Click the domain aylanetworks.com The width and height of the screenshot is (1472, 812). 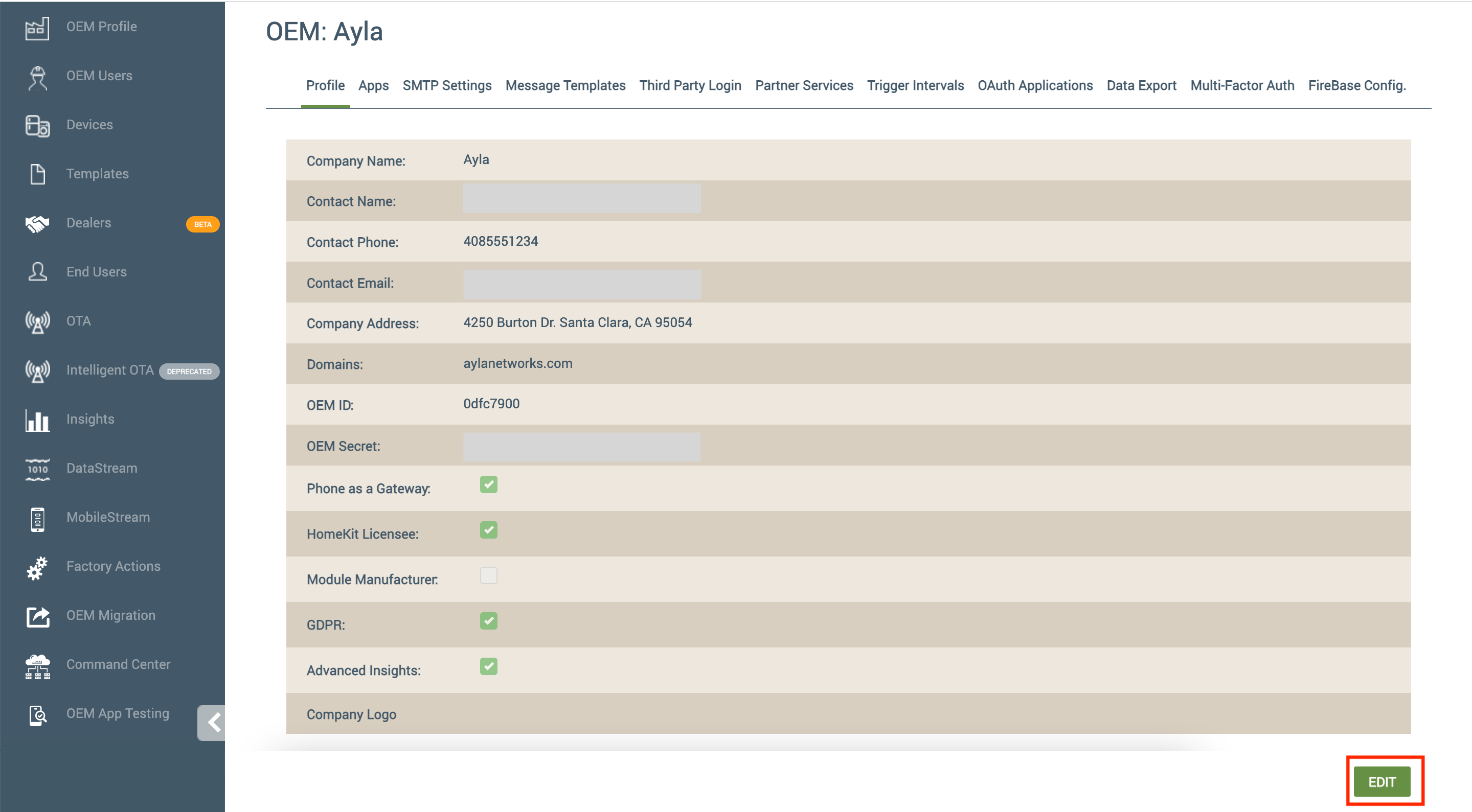518,363
